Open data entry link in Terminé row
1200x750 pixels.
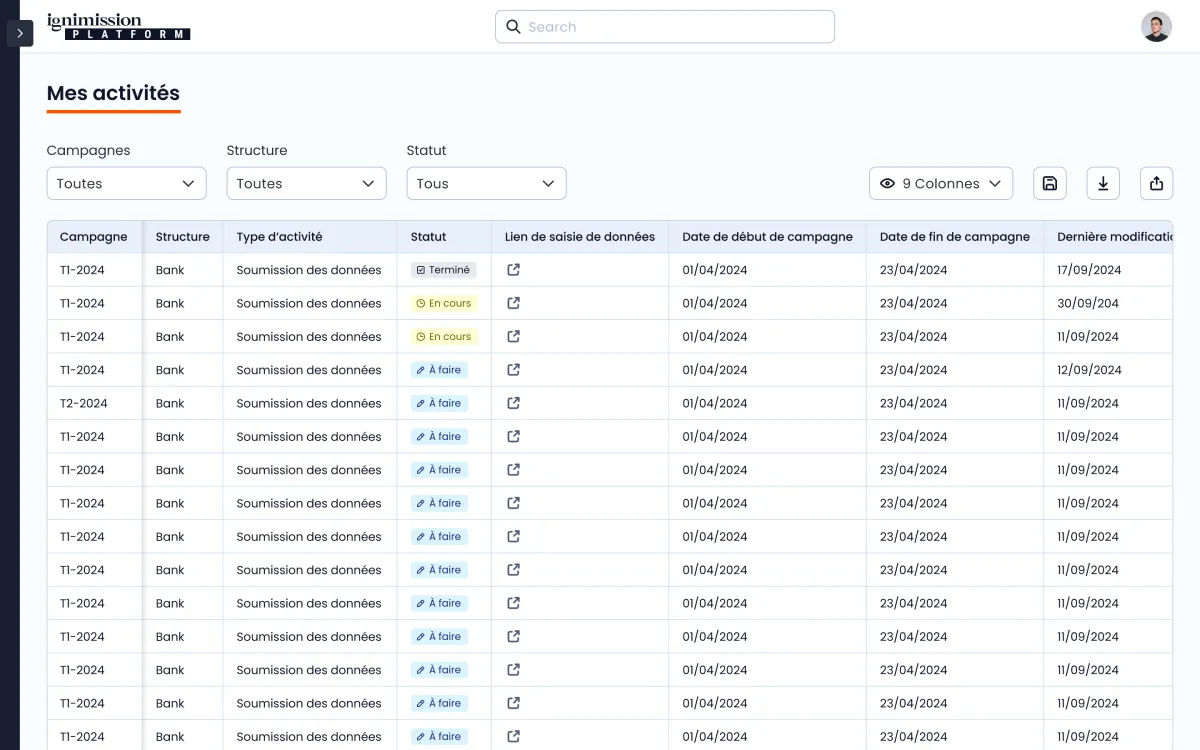coord(513,270)
